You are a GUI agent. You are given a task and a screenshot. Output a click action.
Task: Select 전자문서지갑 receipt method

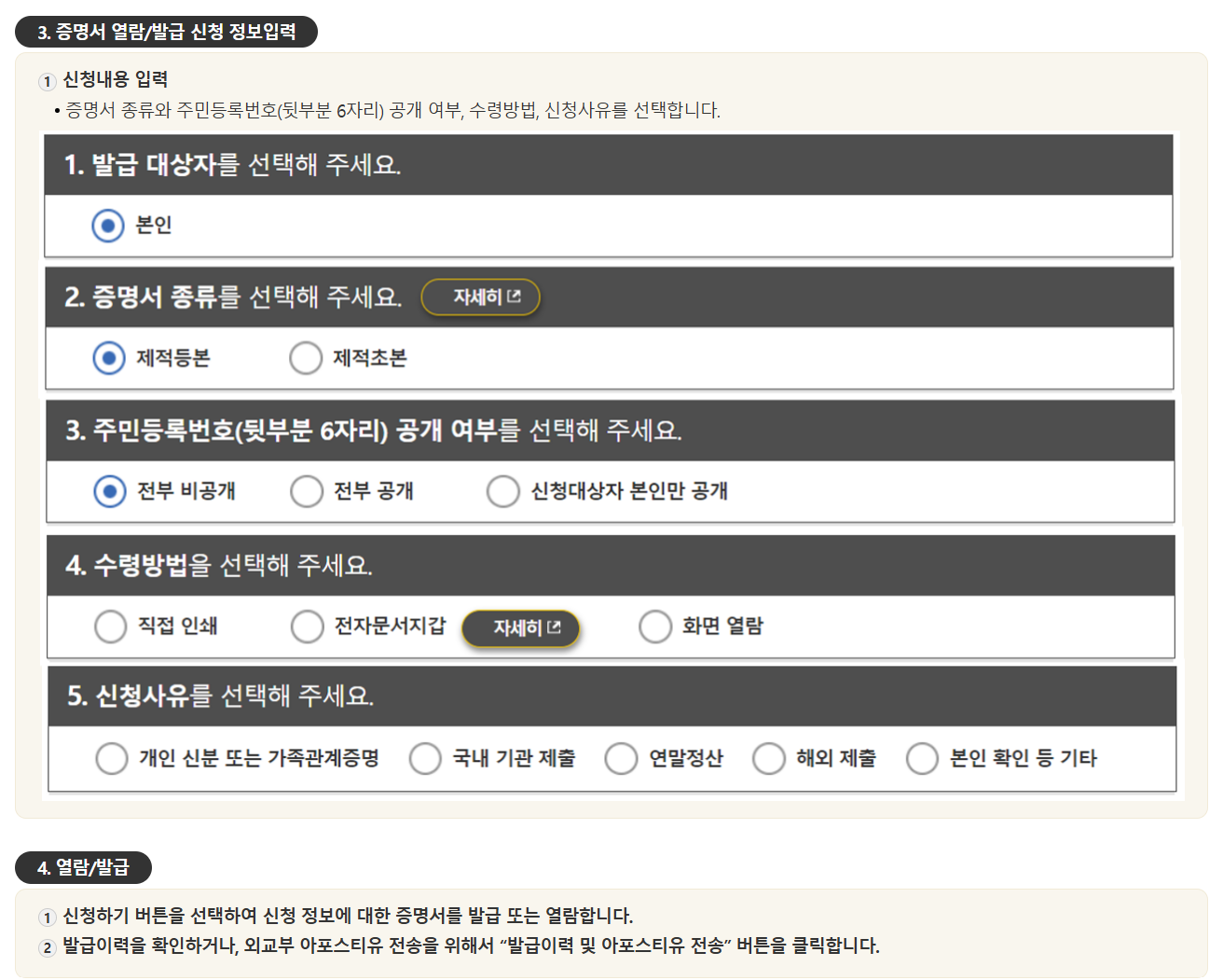308,627
